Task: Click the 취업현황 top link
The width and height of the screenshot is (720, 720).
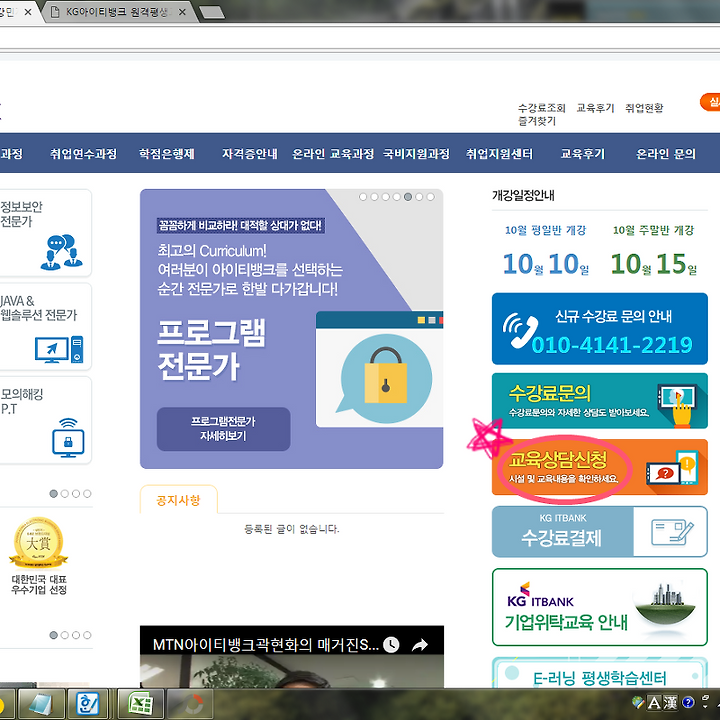Action: (644, 108)
